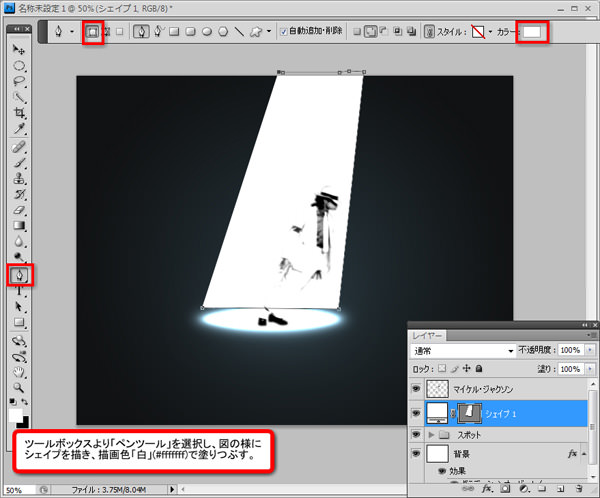Open the custom shape options dropdown arrow

tap(271, 31)
